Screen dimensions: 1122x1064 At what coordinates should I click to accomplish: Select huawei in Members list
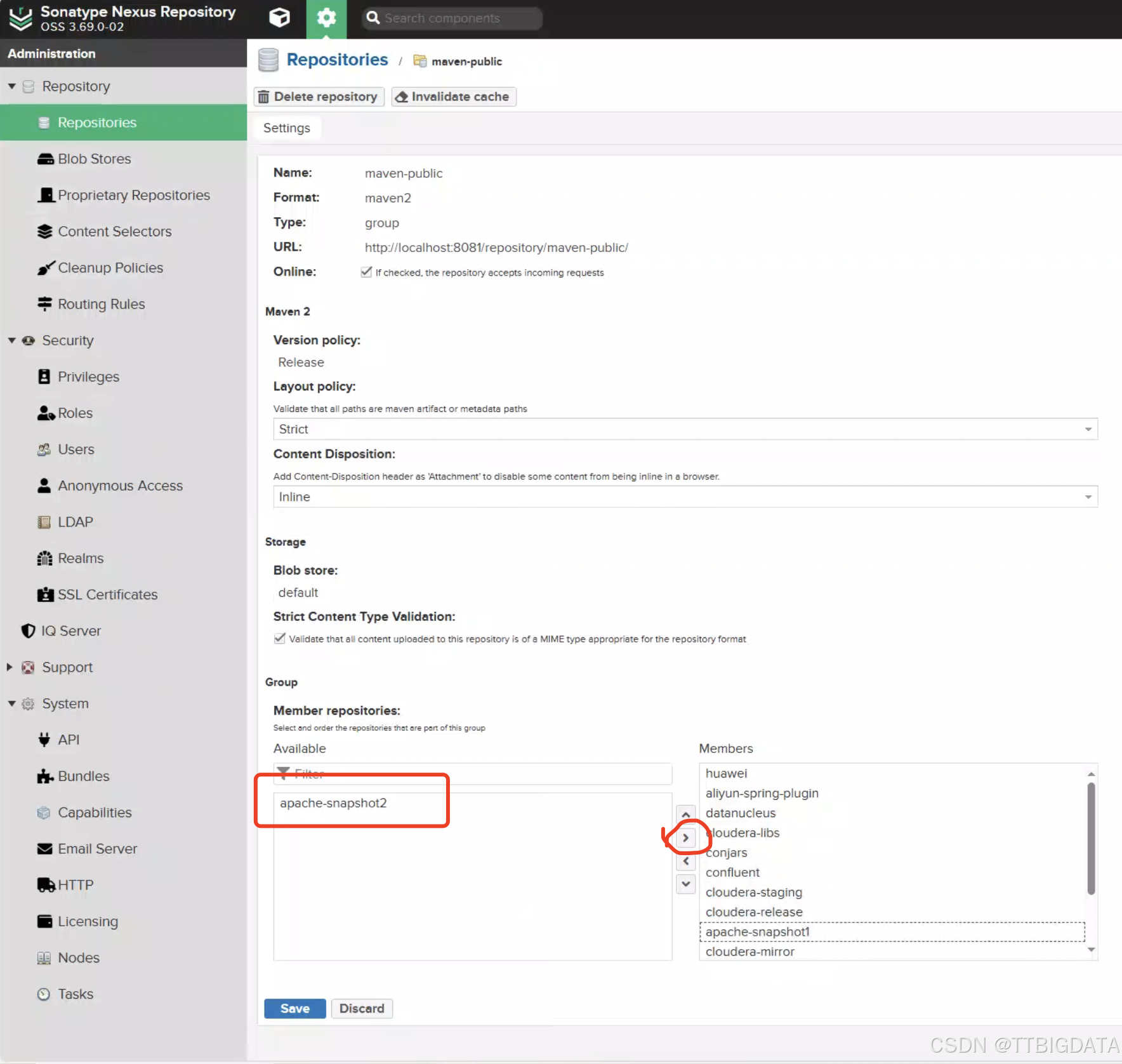[892, 773]
